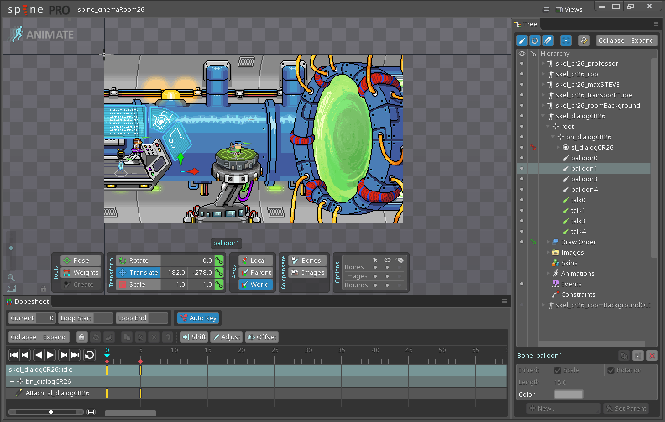Click the Animate mode runner icon
Screen dimensions: 665x422
click(x=17, y=34)
